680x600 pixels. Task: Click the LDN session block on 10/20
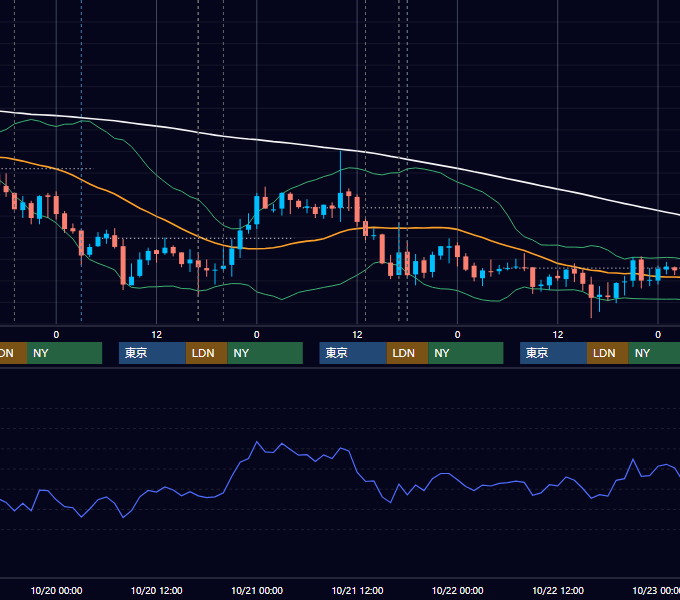(x=206, y=353)
